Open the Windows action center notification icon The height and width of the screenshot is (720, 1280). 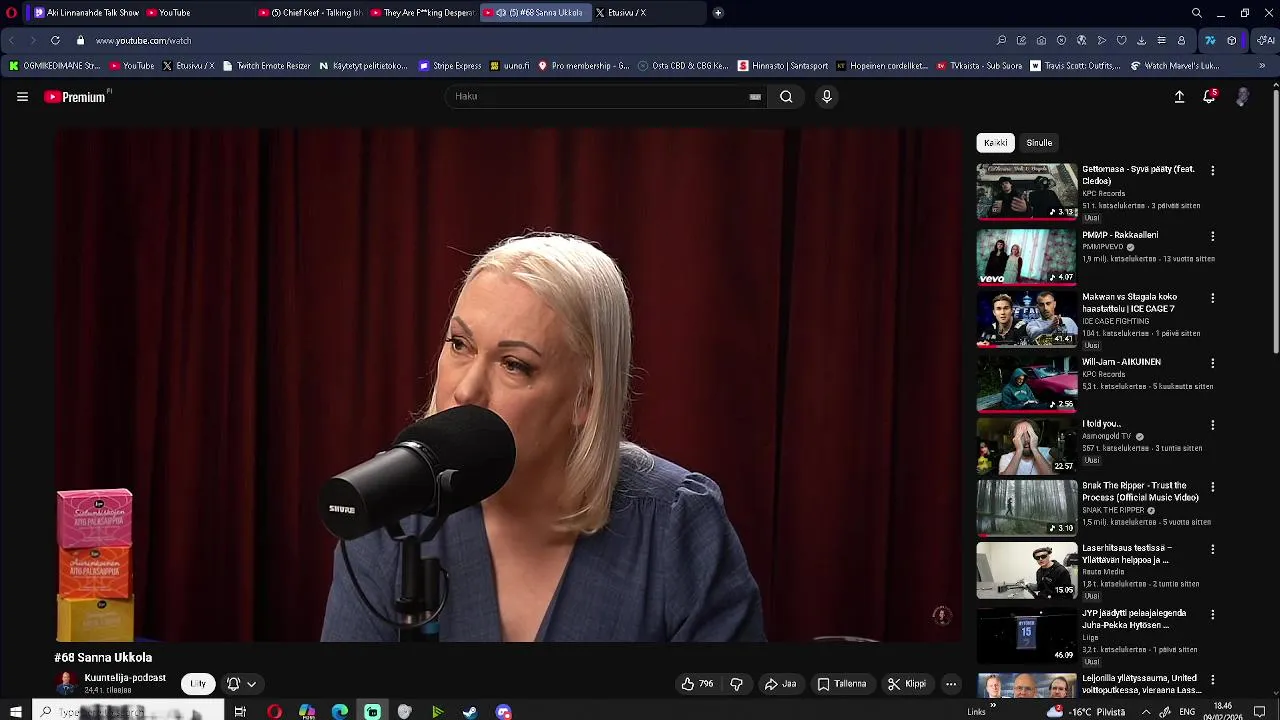pos(1259,712)
